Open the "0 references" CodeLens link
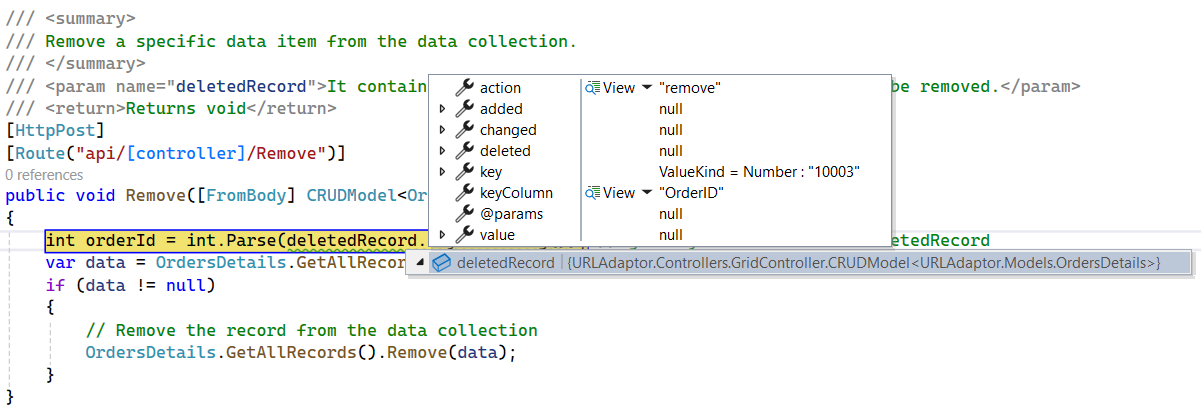Viewport: 1201px width, 406px height. (43, 174)
